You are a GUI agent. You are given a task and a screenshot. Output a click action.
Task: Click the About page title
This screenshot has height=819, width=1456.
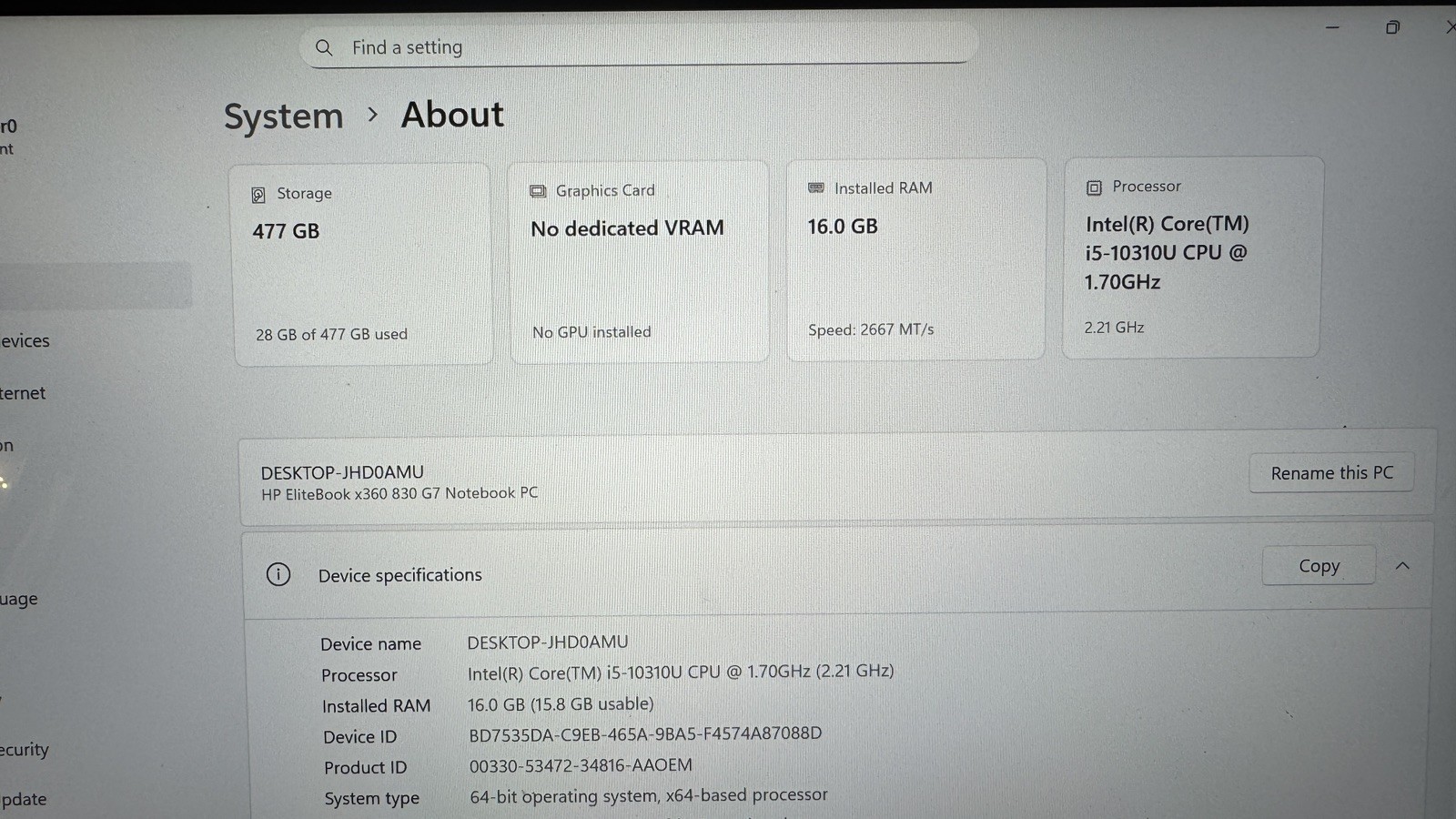coord(452,115)
